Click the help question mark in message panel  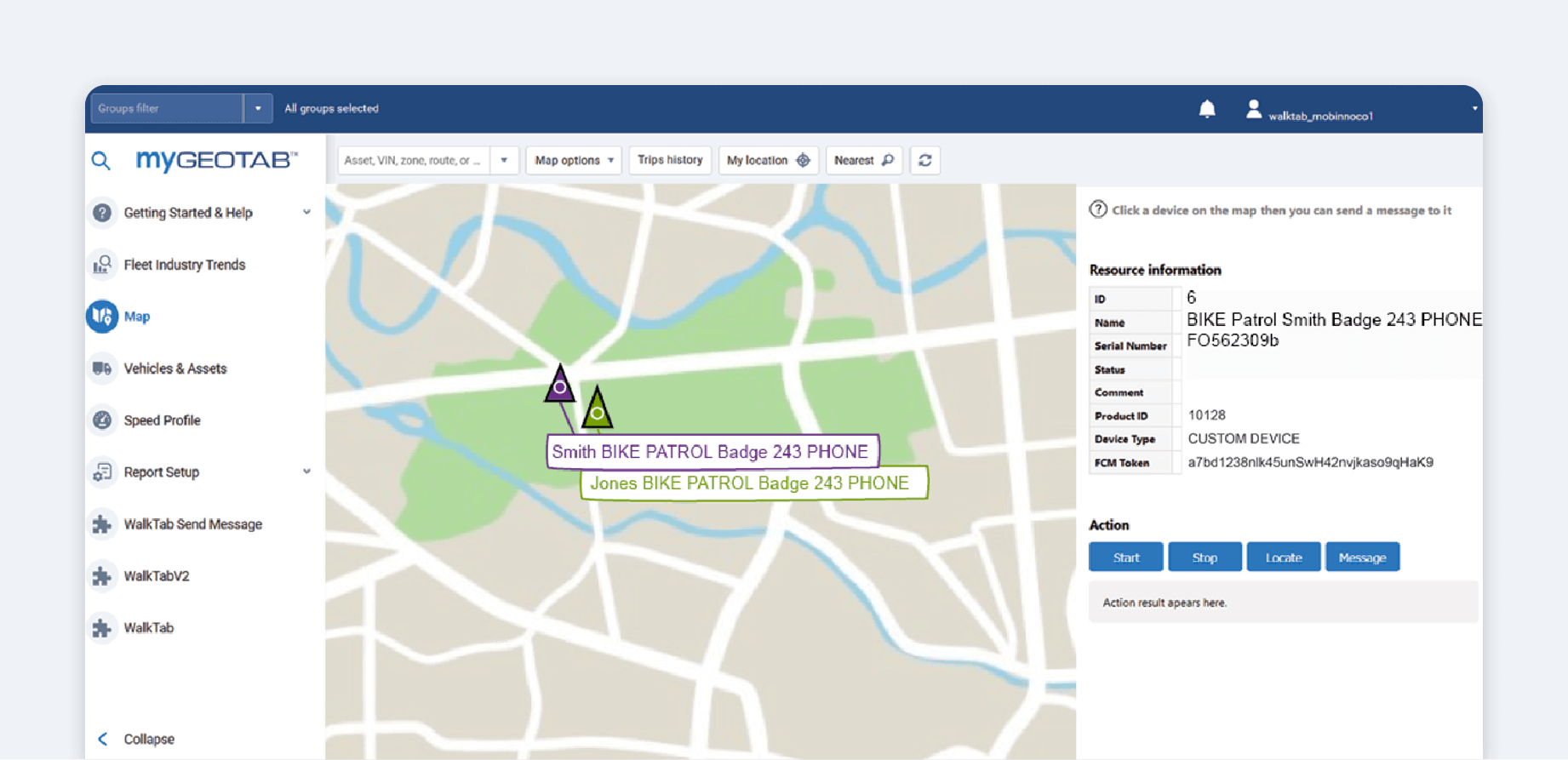[x=1098, y=209]
